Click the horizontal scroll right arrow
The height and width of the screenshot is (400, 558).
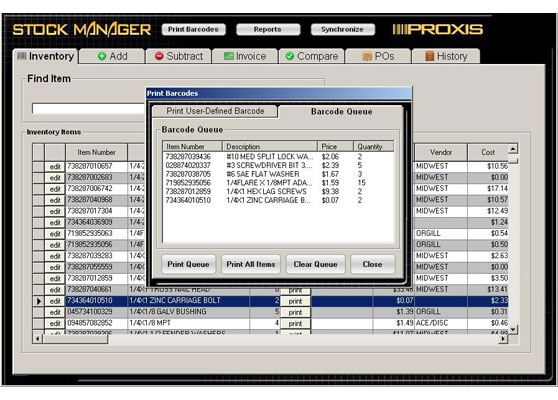tap(503, 339)
